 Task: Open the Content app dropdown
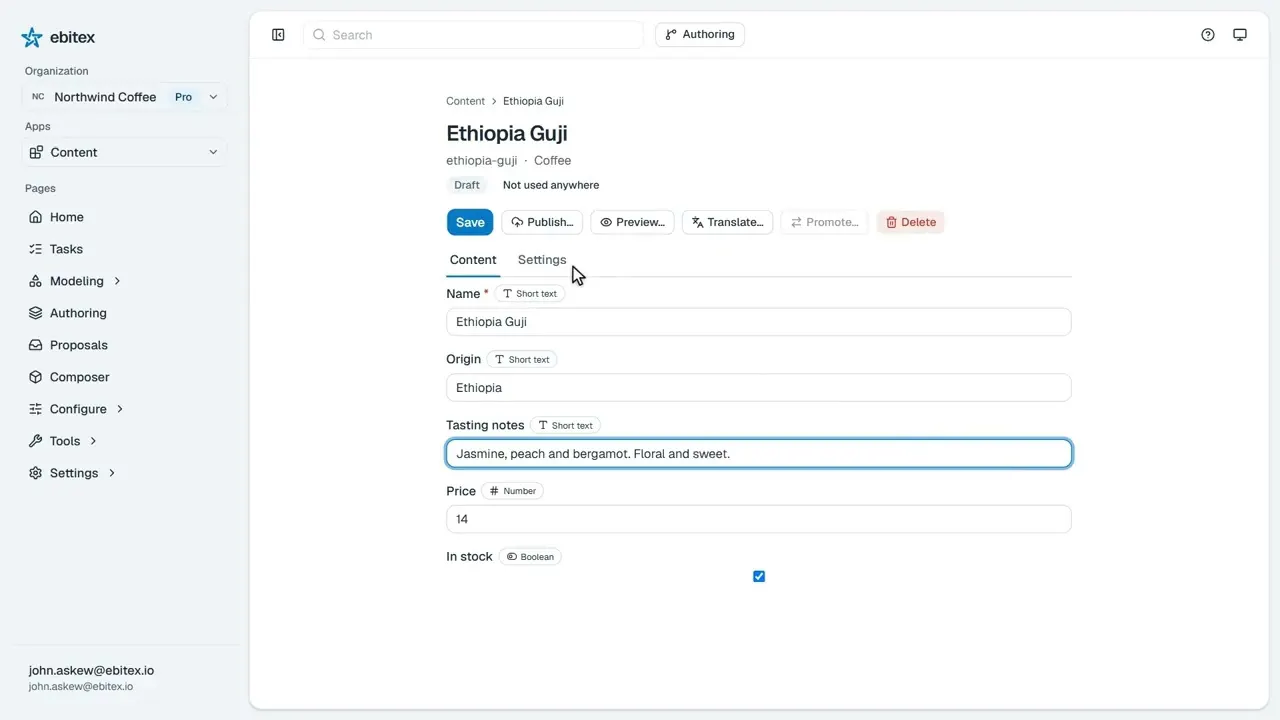tap(124, 152)
